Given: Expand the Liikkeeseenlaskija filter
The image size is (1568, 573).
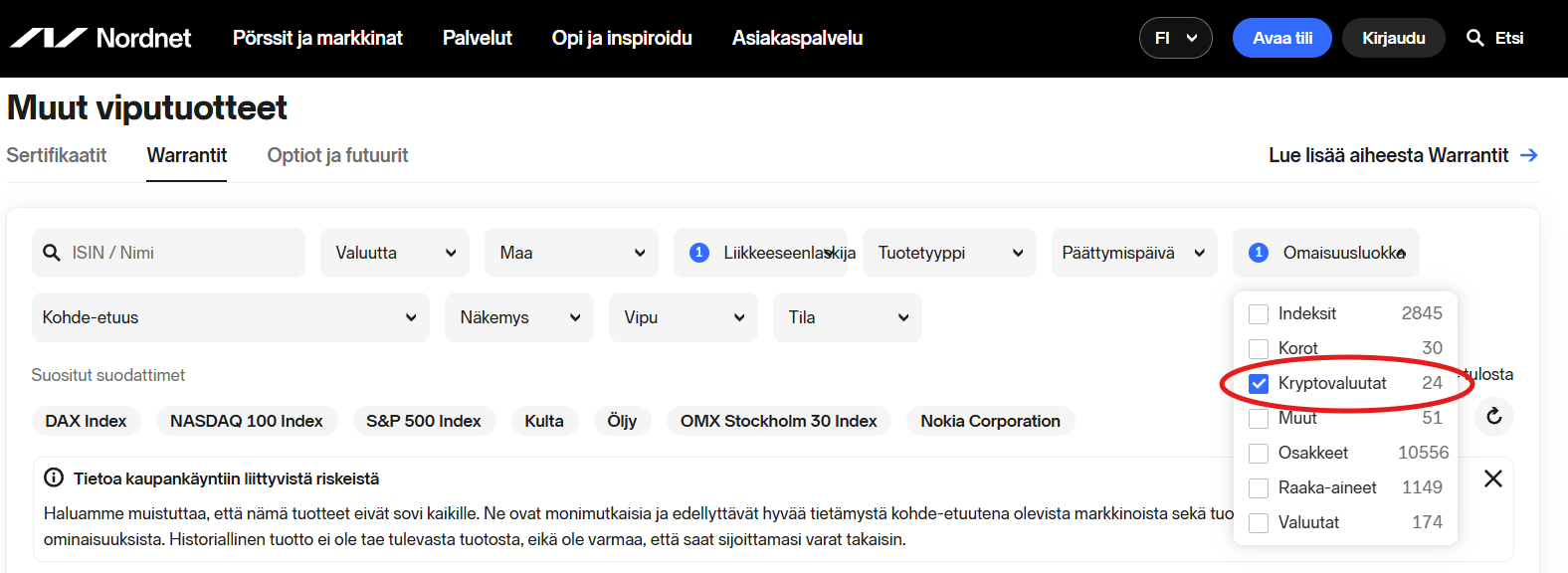Looking at the screenshot, I should [760, 253].
